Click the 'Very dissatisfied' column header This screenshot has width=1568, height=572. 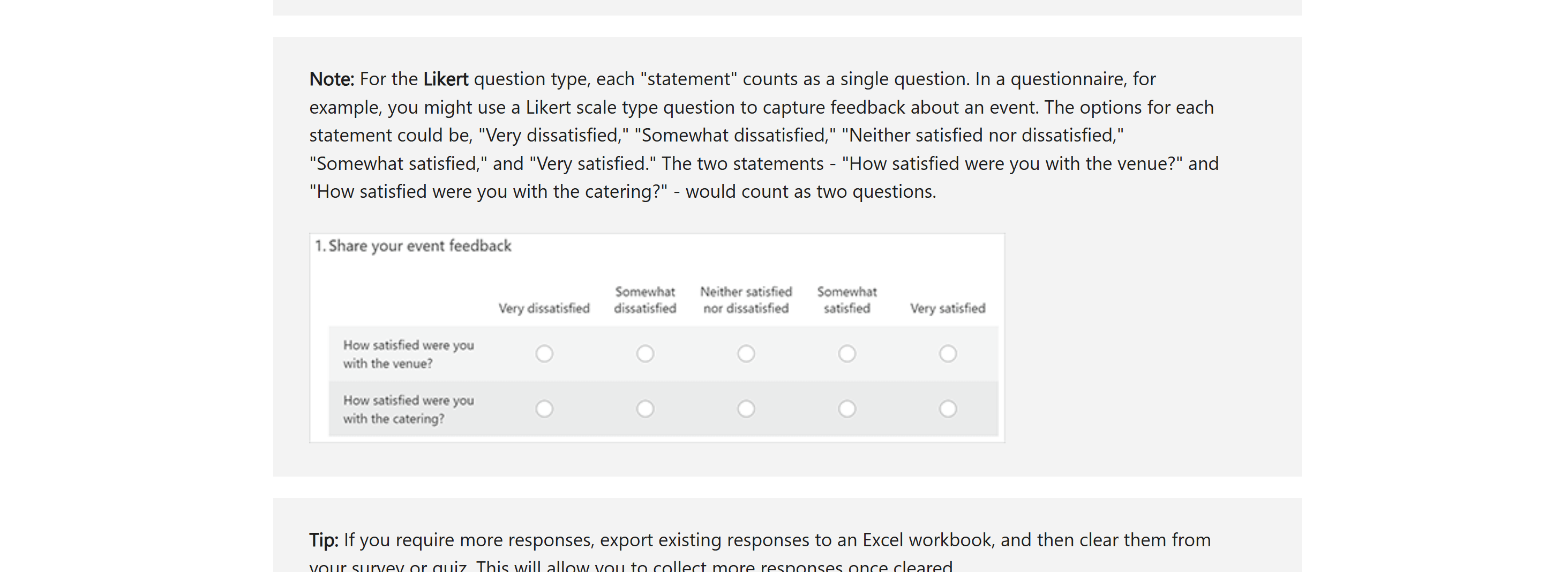click(544, 308)
